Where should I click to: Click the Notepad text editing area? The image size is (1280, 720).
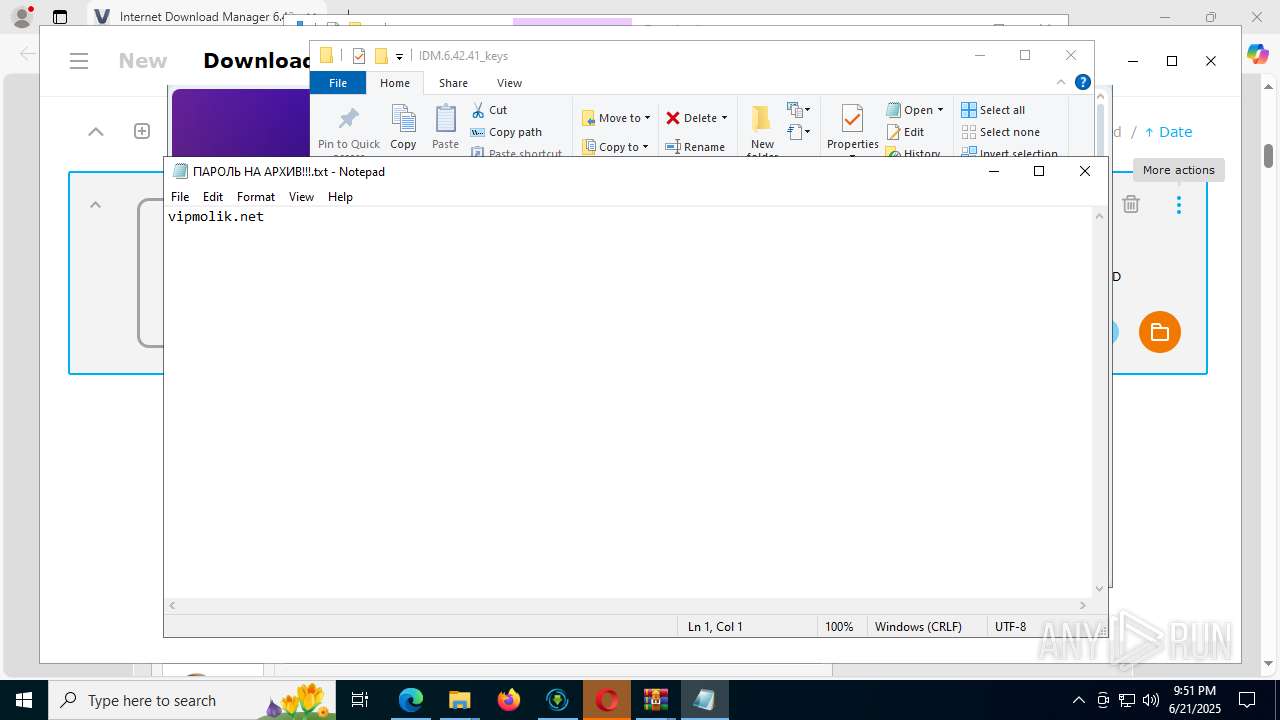pos(628,402)
